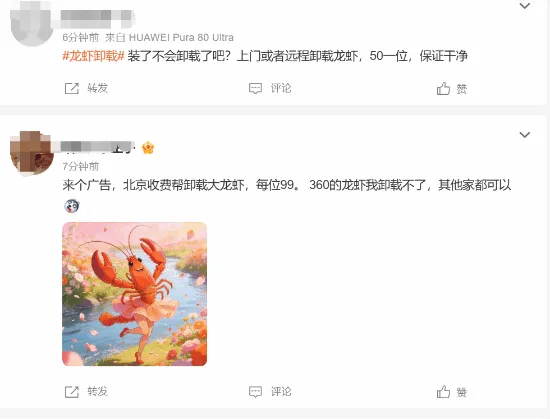Expand the chevron menu on the second post

(524, 135)
